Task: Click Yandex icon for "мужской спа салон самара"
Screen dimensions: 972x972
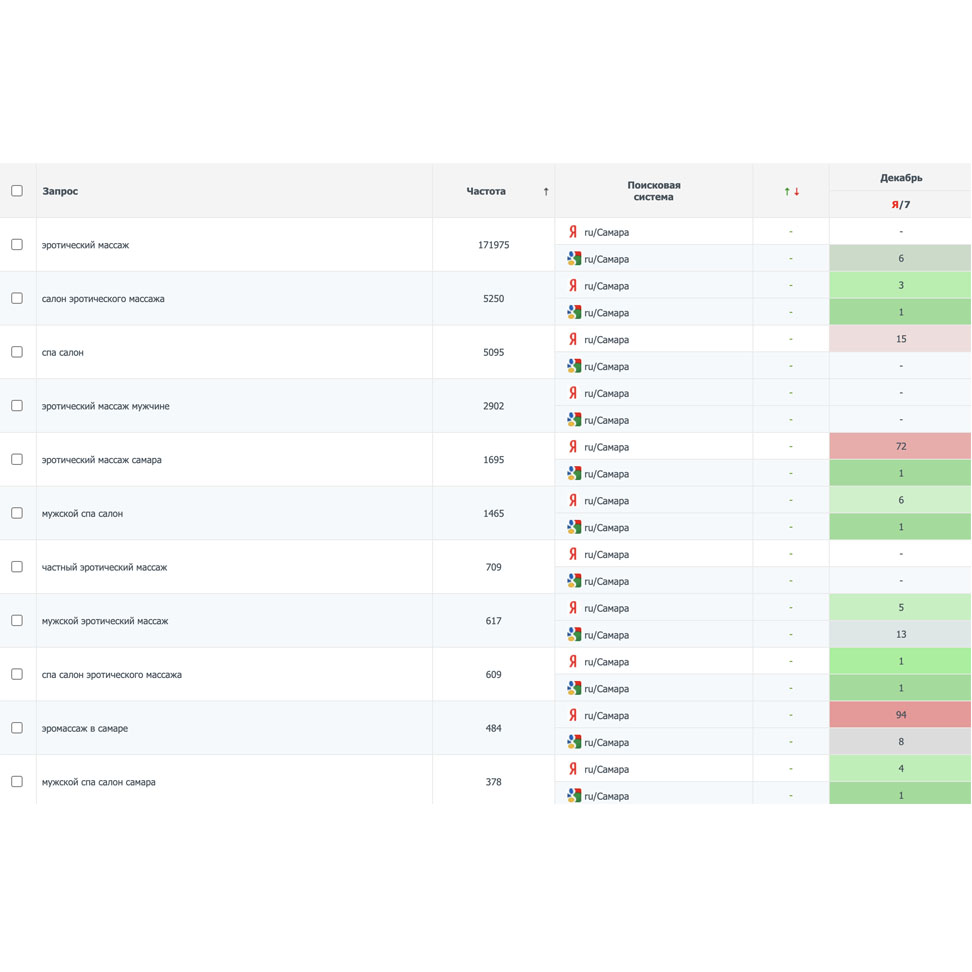Action: tap(573, 769)
